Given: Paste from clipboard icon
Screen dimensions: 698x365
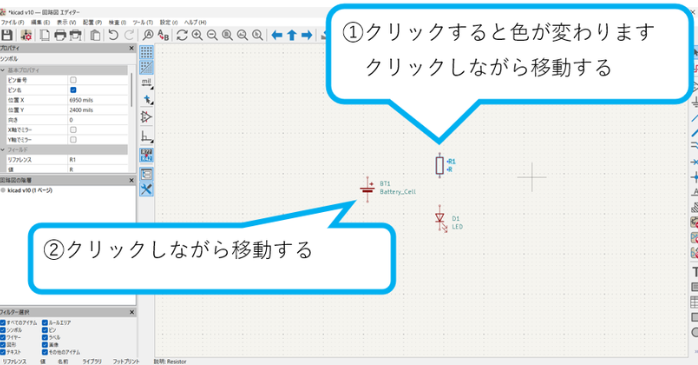Looking at the screenshot, I should coord(95,35).
